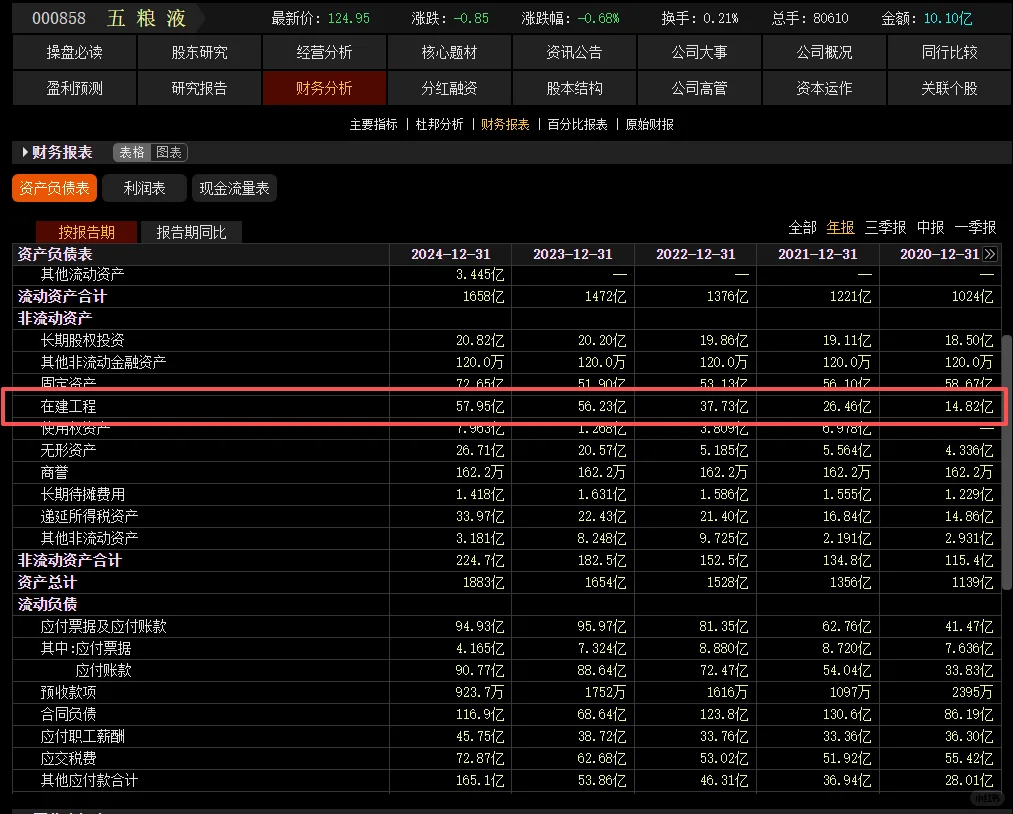Click the 其他应付款合计 row label
Image resolution: width=1013 pixels, height=814 pixels.
pyautogui.click(x=90, y=780)
